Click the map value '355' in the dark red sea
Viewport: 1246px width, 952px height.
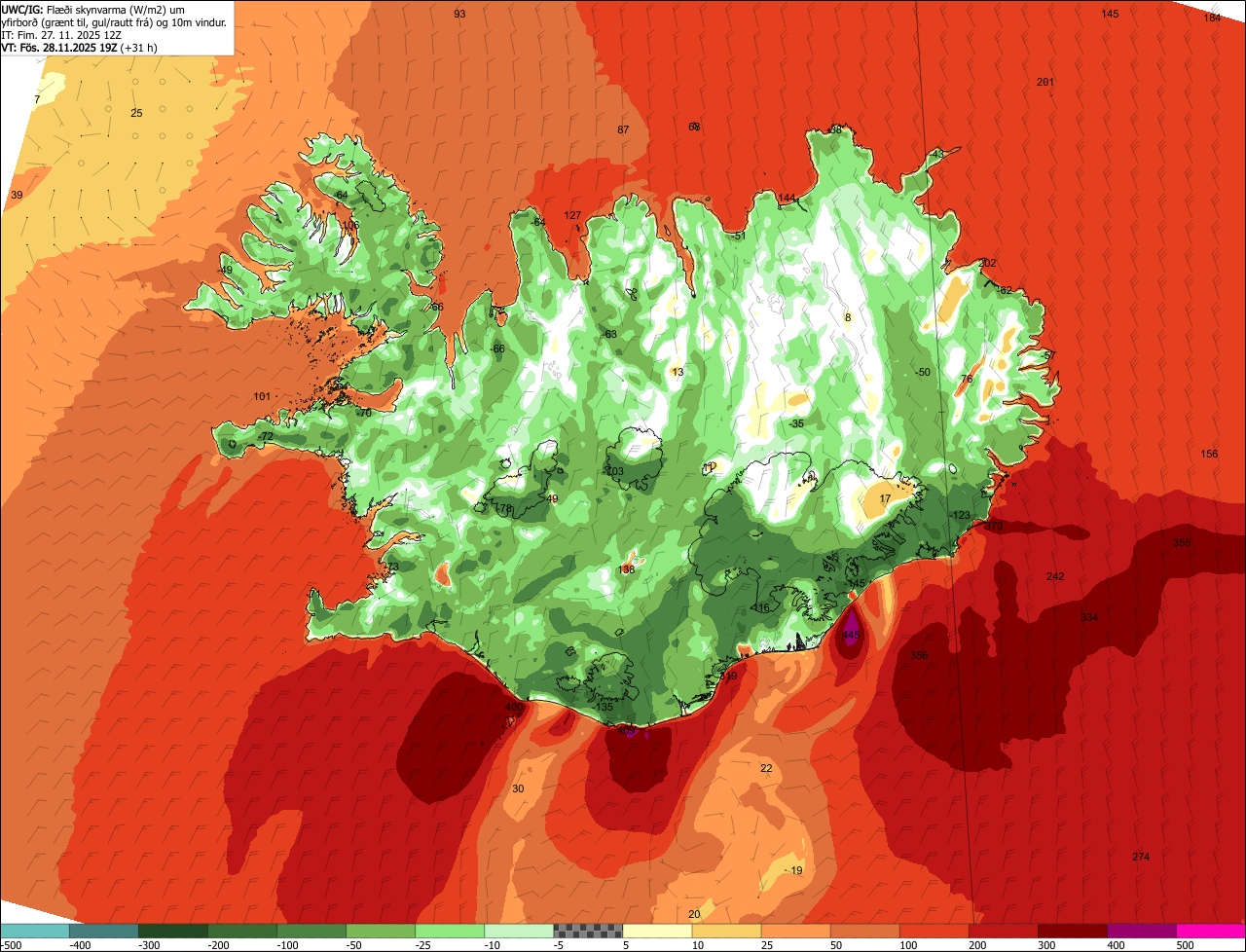[1182, 542]
